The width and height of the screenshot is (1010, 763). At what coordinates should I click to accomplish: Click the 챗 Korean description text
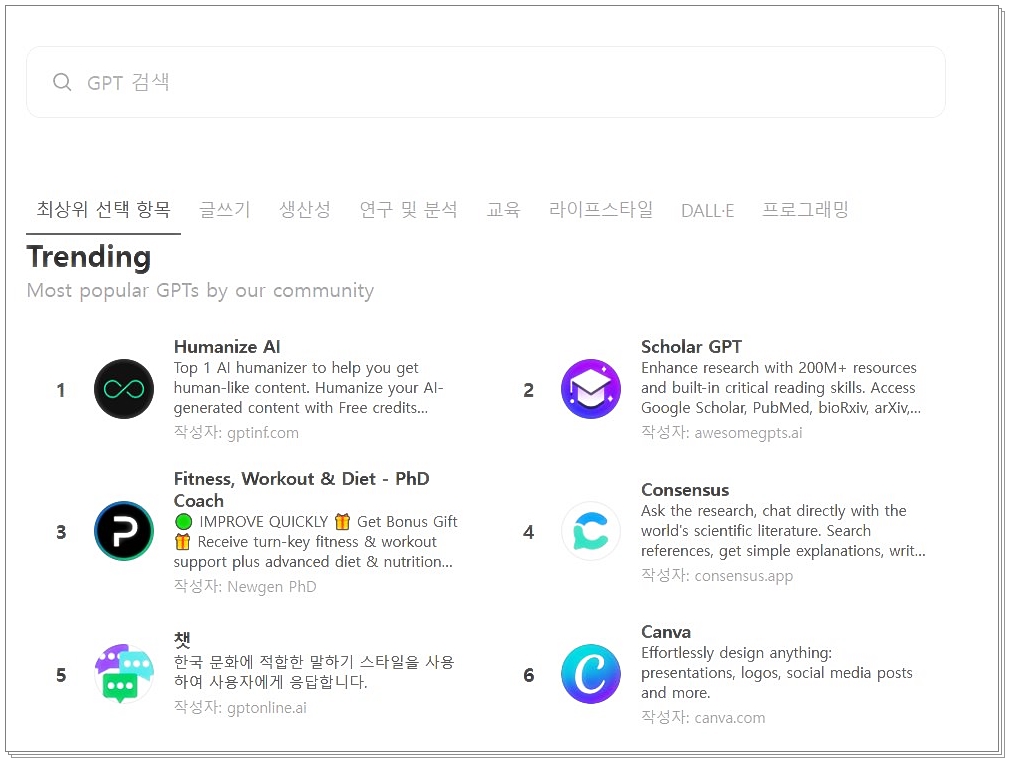[314, 672]
